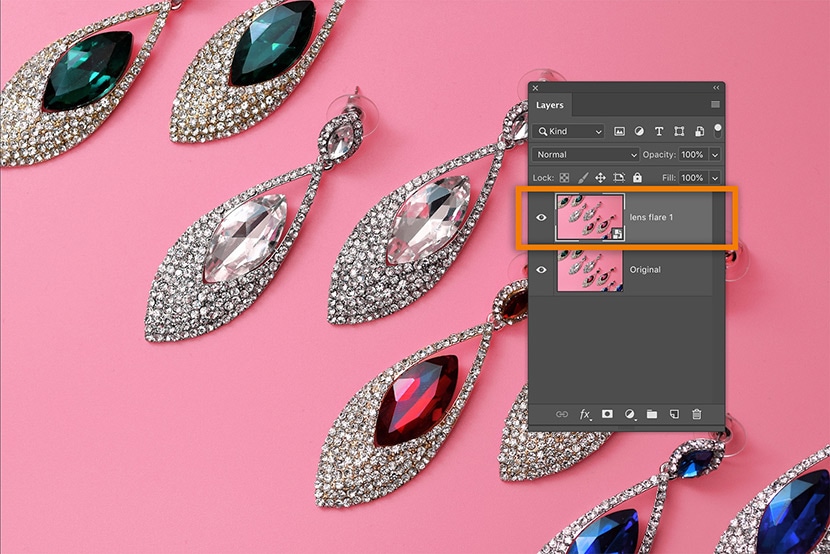The width and height of the screenshot is (830, 554).
Task: Delete layer using the trash icon
Action: 697,414
